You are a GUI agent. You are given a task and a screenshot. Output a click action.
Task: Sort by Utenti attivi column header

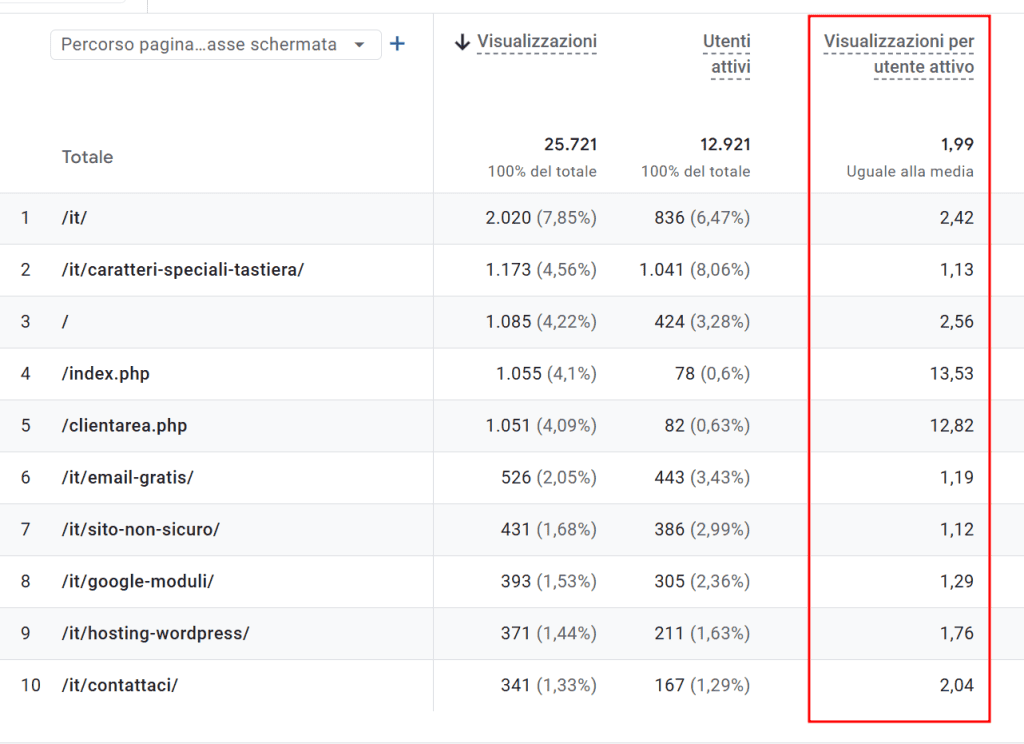click(726, 54)
